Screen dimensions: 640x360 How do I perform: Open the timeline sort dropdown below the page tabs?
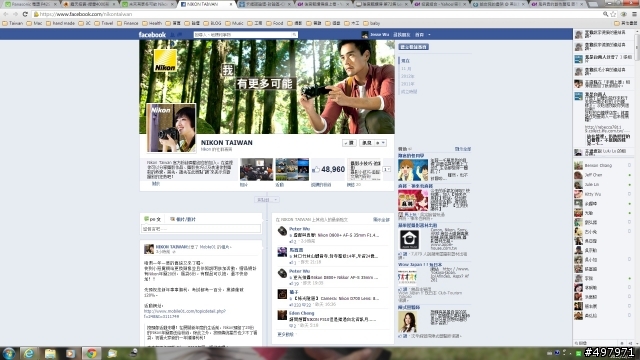click(267, 200)
